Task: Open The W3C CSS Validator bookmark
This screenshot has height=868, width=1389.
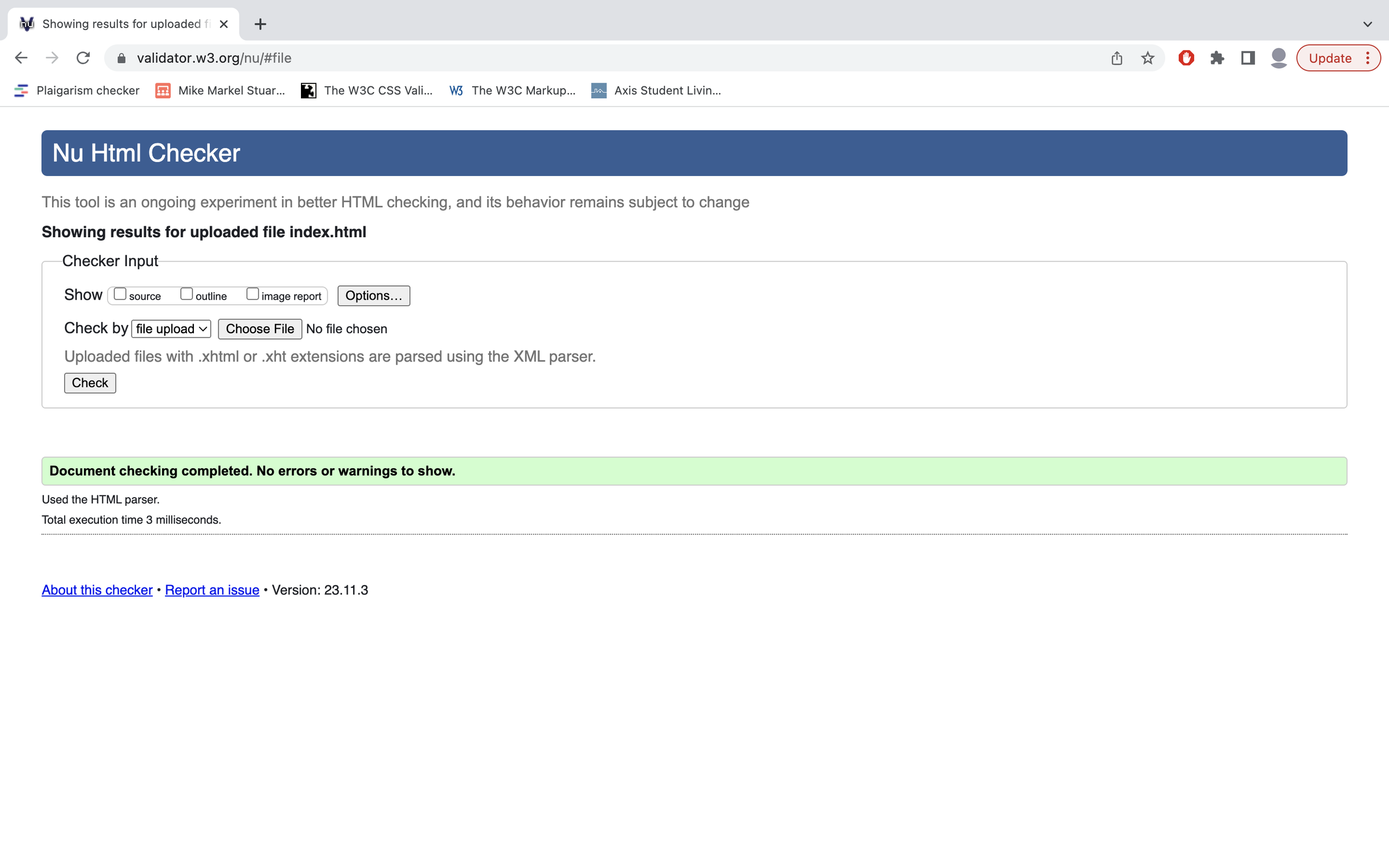Action: click(x=367, y=90)
